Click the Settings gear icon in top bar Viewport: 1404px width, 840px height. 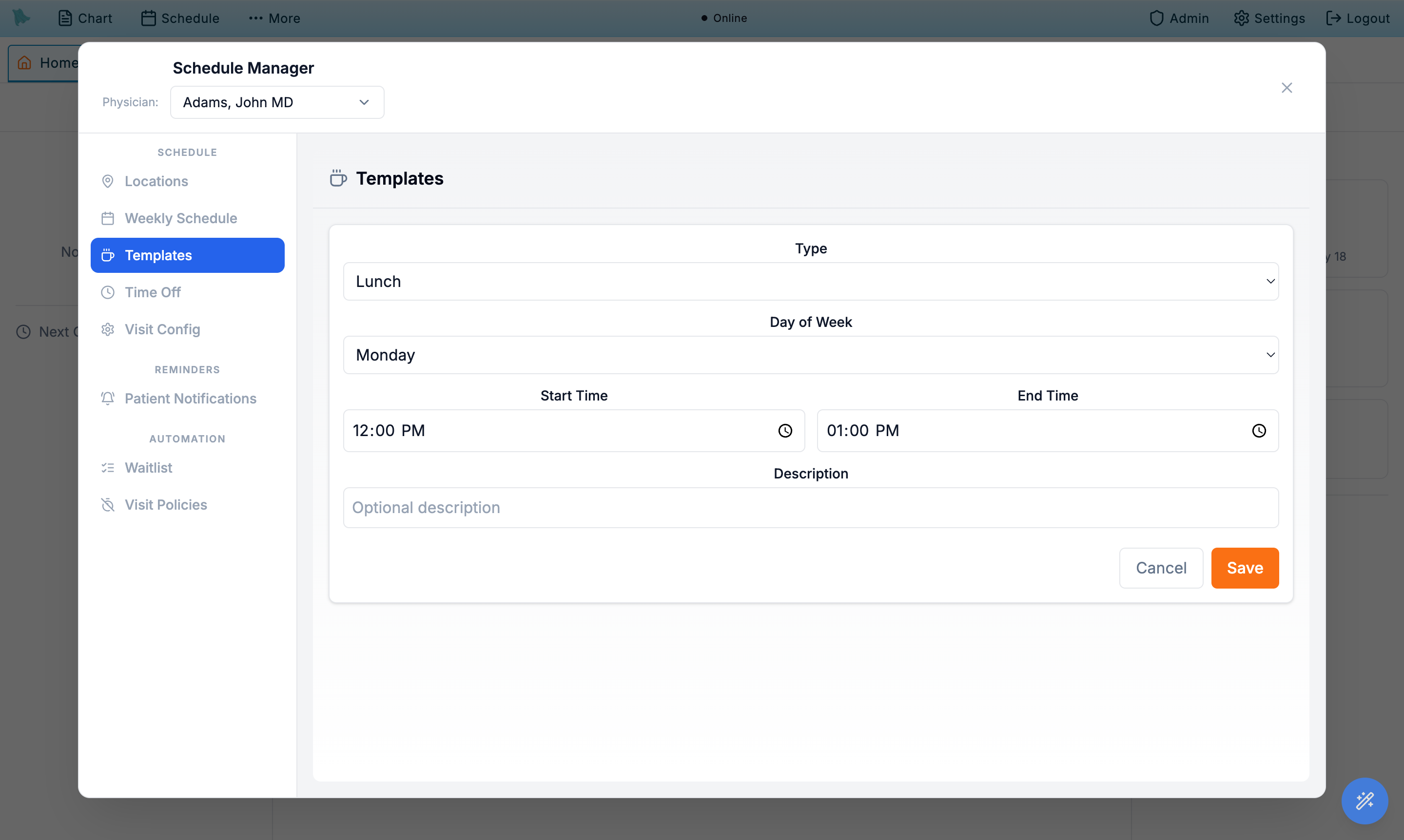pyautogui.click(x=1241, y=18)
